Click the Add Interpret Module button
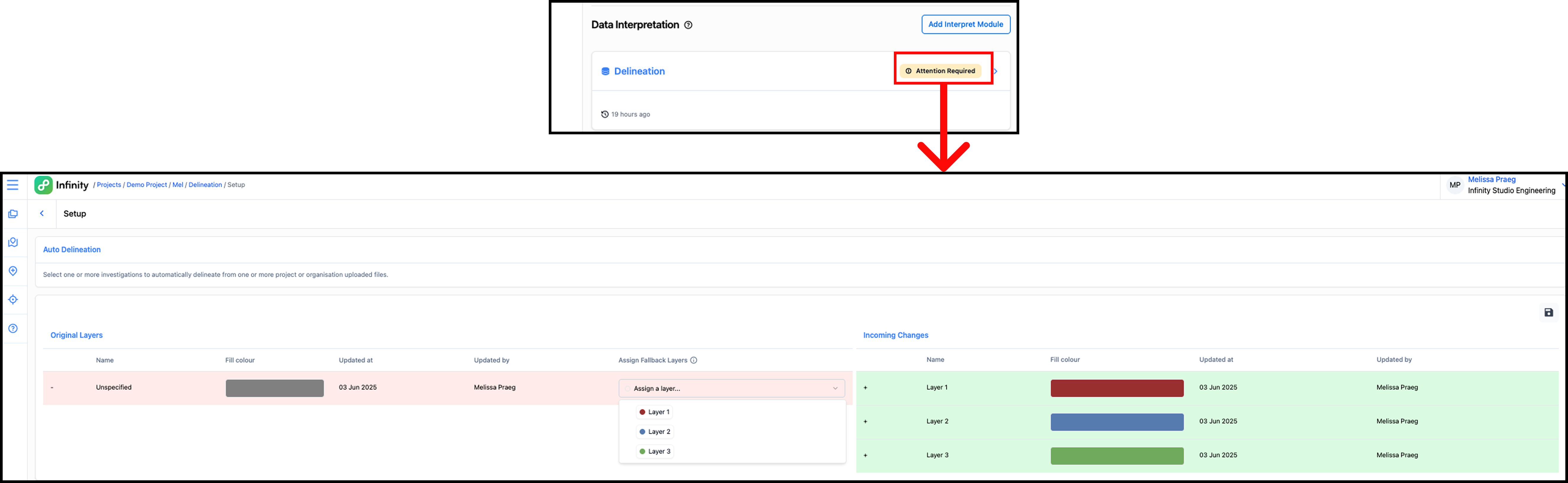 pos(965,24)
